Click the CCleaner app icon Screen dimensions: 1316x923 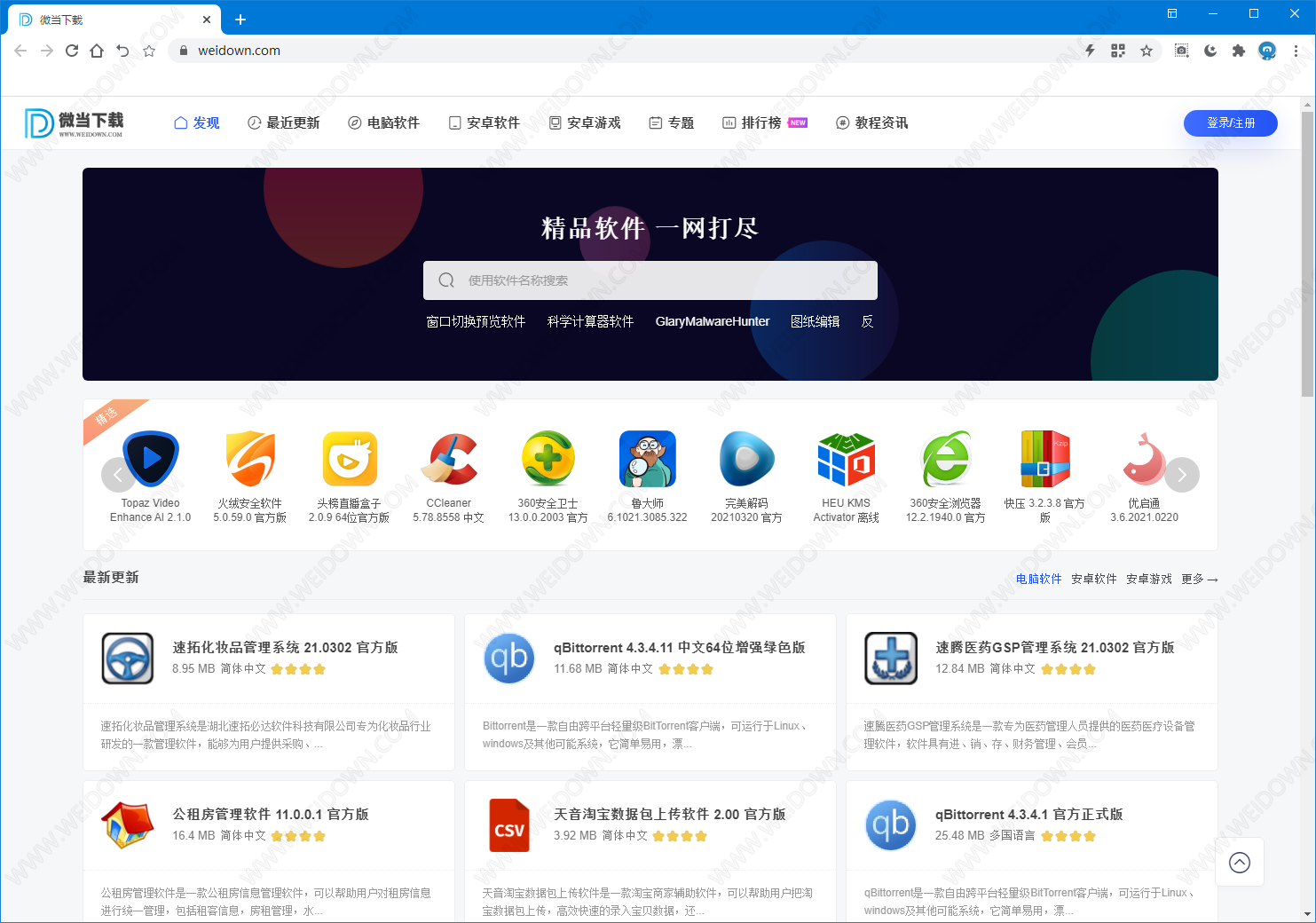pos(449,459)
